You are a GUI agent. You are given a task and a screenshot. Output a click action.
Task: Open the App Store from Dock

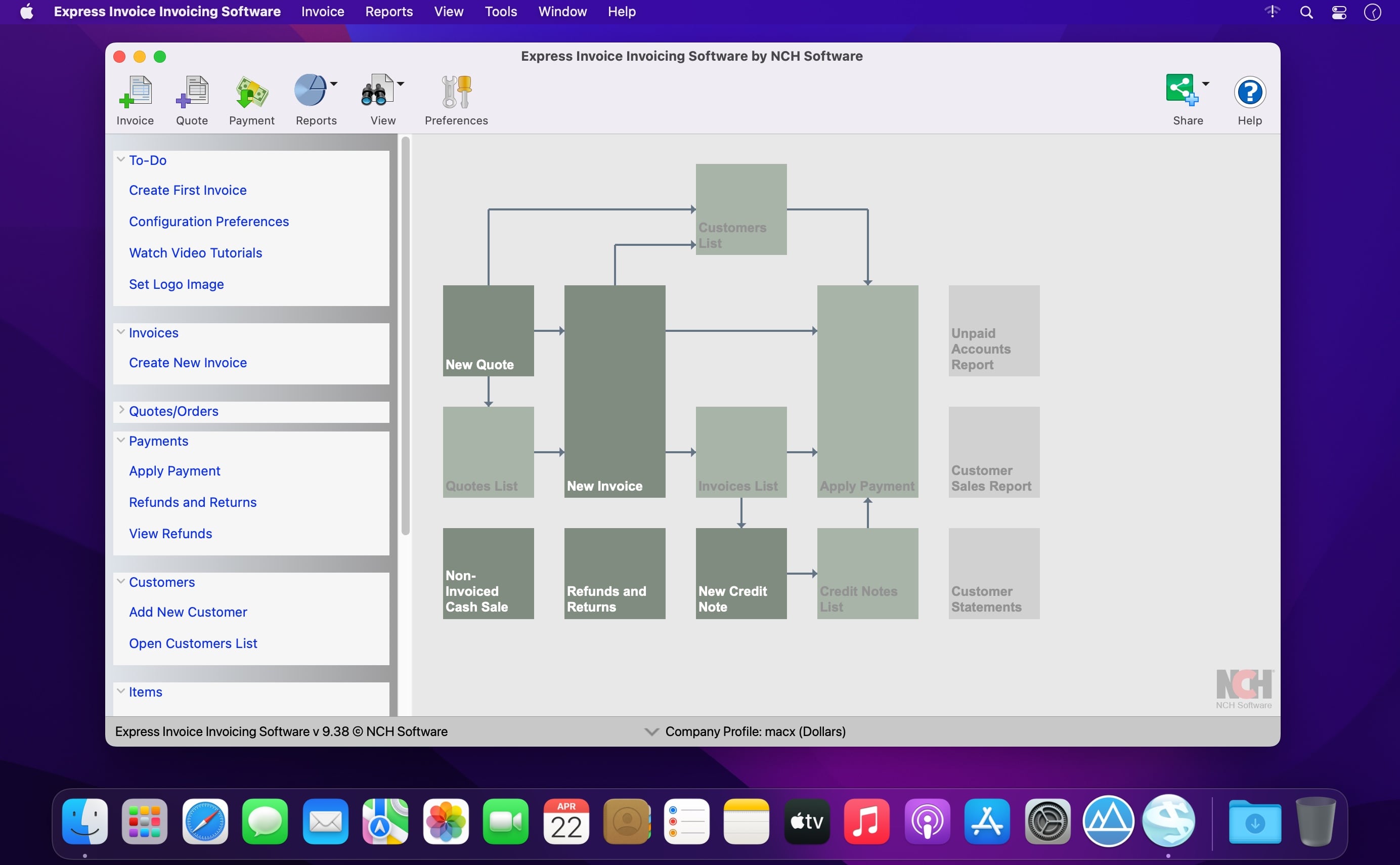(x=988, y=821)
